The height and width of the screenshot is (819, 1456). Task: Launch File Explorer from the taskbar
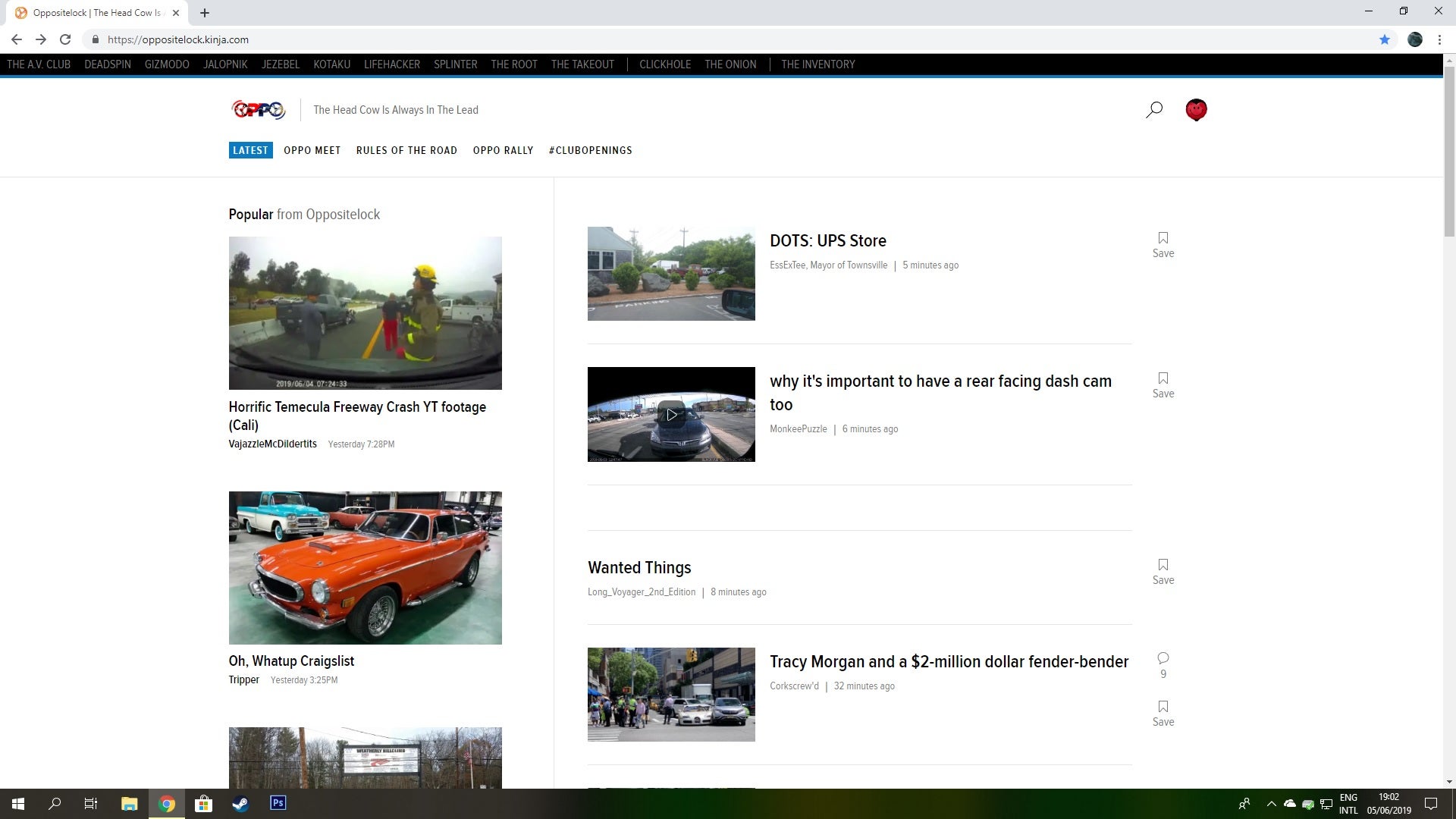(x=129, y=804)
